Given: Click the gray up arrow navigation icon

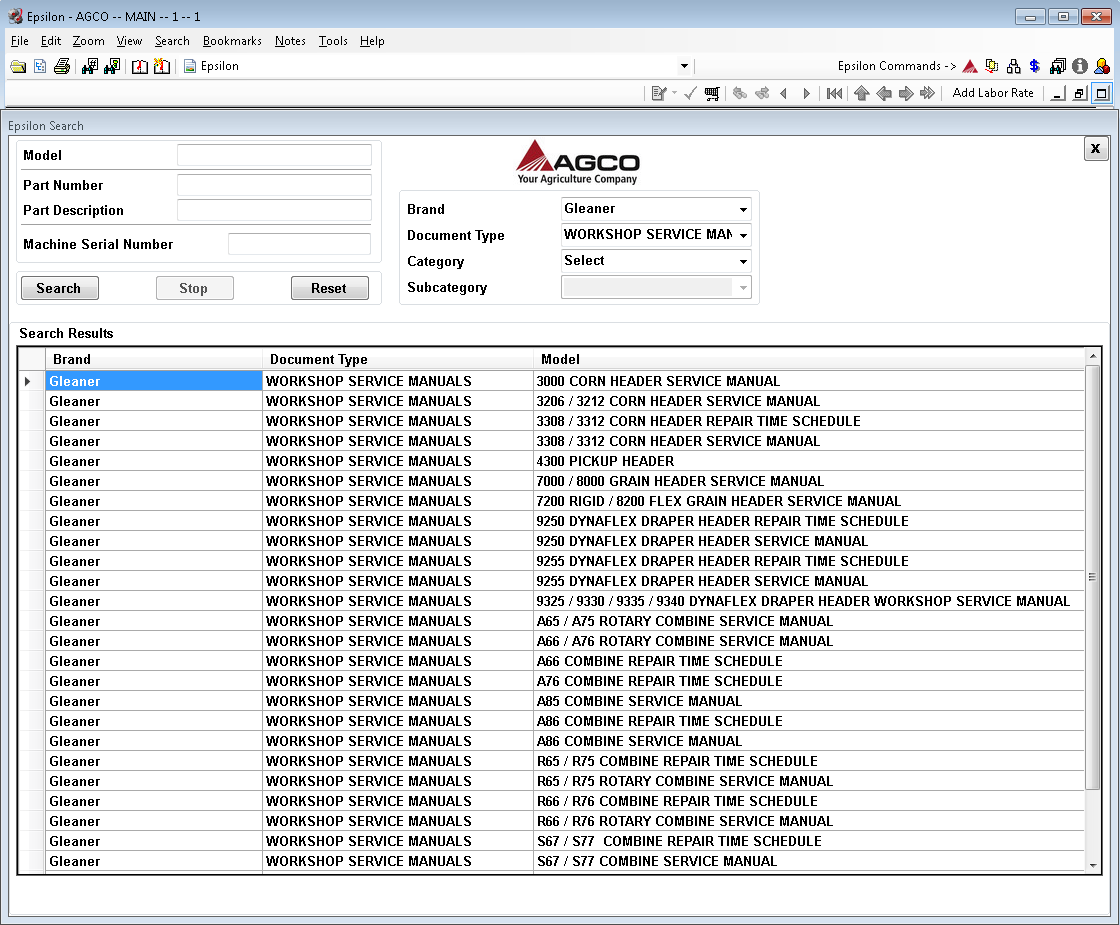Looking at the screenshot, I should click(861, 94).
